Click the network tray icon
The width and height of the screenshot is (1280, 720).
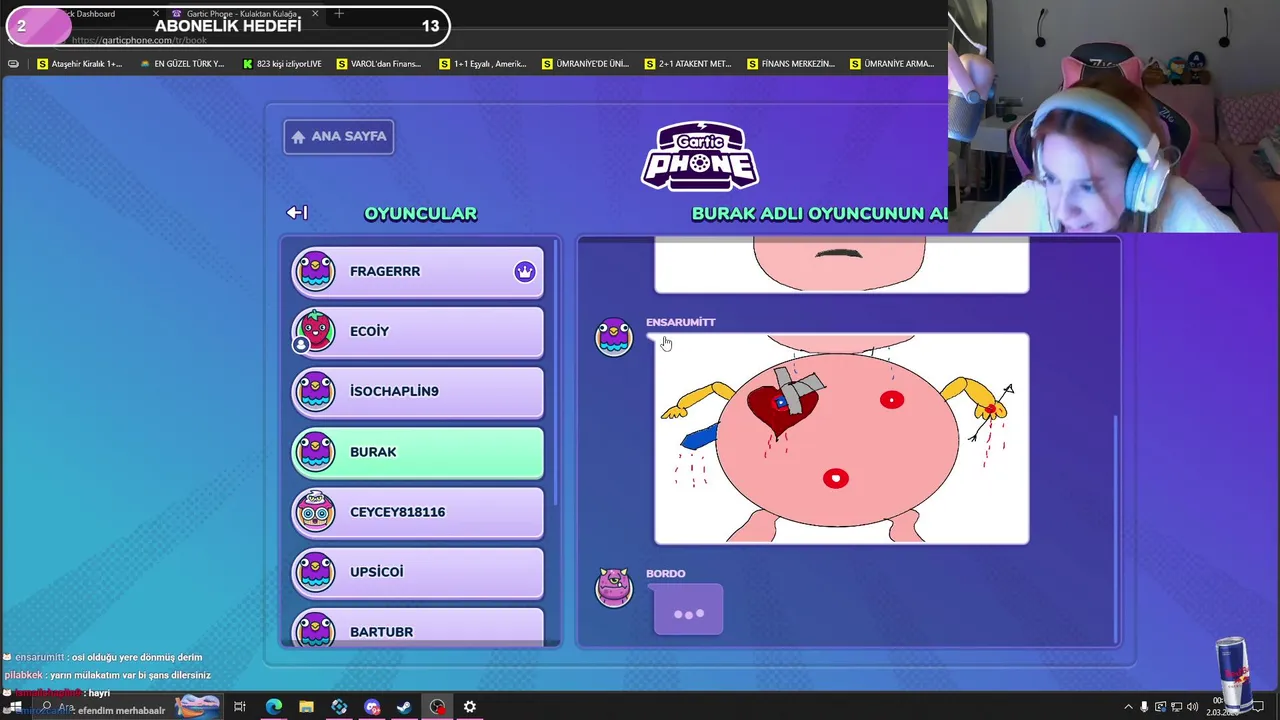(x=1176, y=707)
